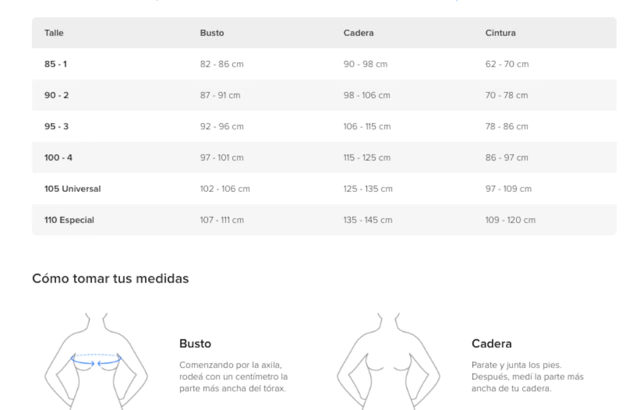The height and width of the screenshot is (410, 640).
Task: Select the Busto column header
Action: (212, 33)
